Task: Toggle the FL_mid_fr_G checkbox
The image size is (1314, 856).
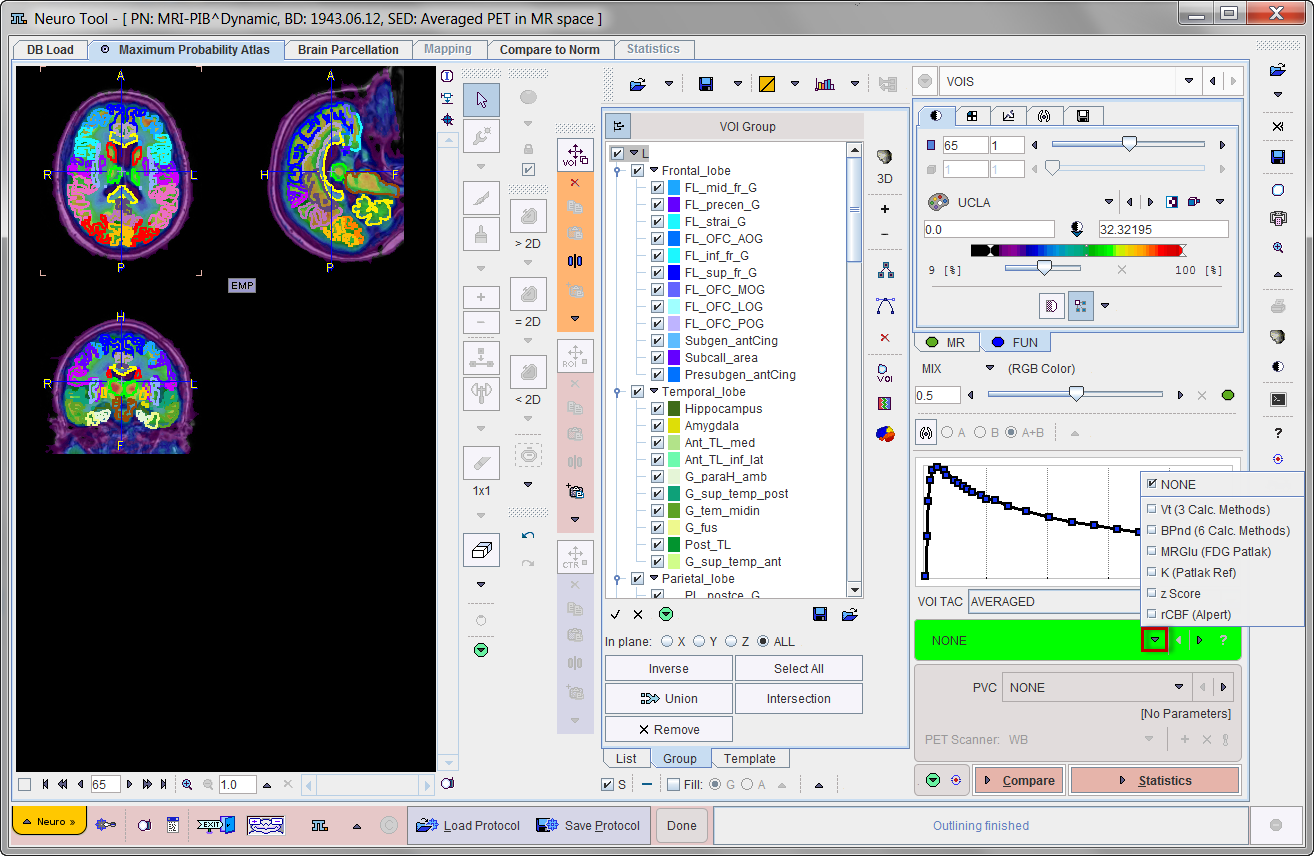Action: coord(657,188)
